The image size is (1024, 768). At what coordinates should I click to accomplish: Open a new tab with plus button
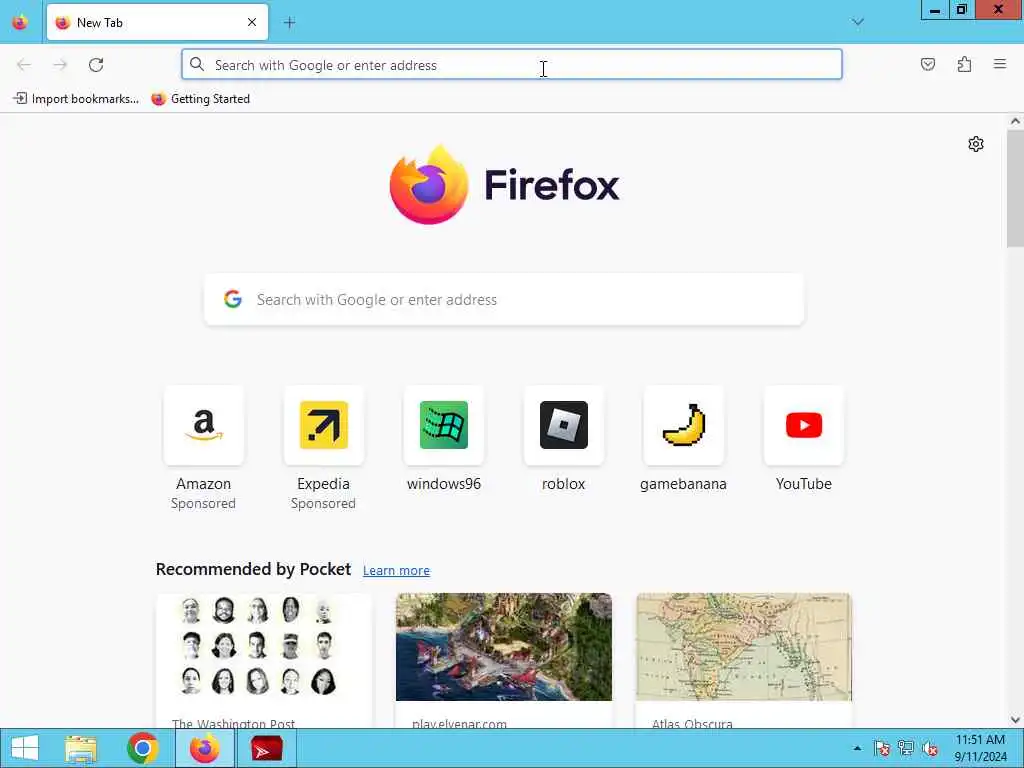tap(289, 22)
